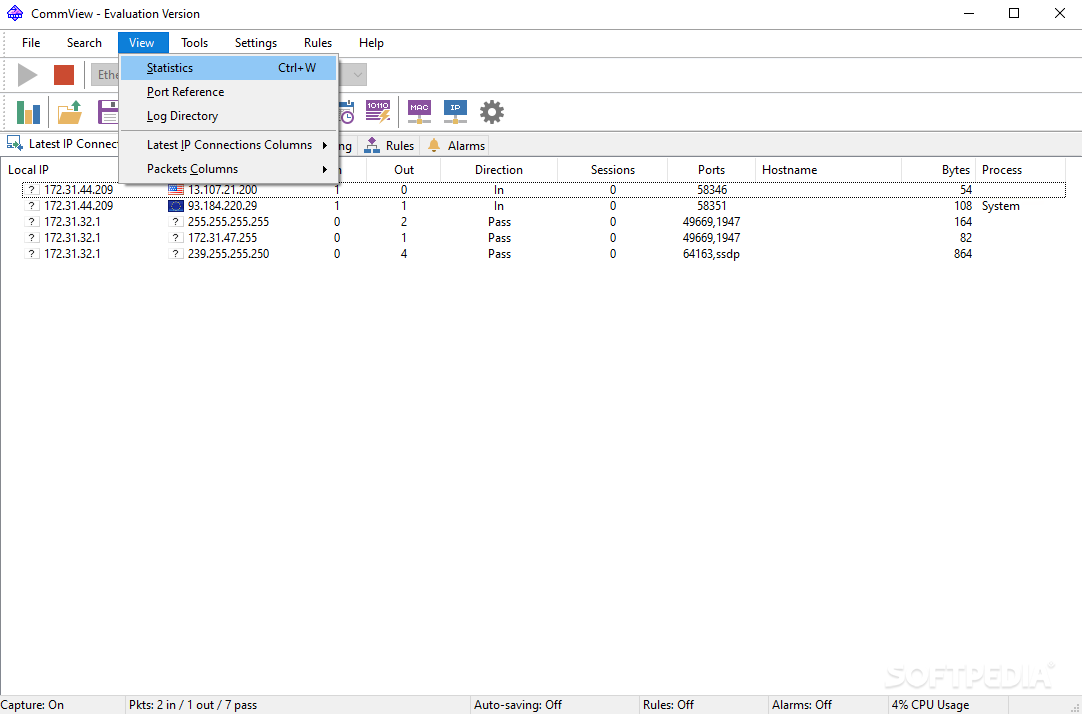This screenshot has height=714, width=1082.
Task: Click the US flag beside 13.107.21.200
Action: [176, 190]
